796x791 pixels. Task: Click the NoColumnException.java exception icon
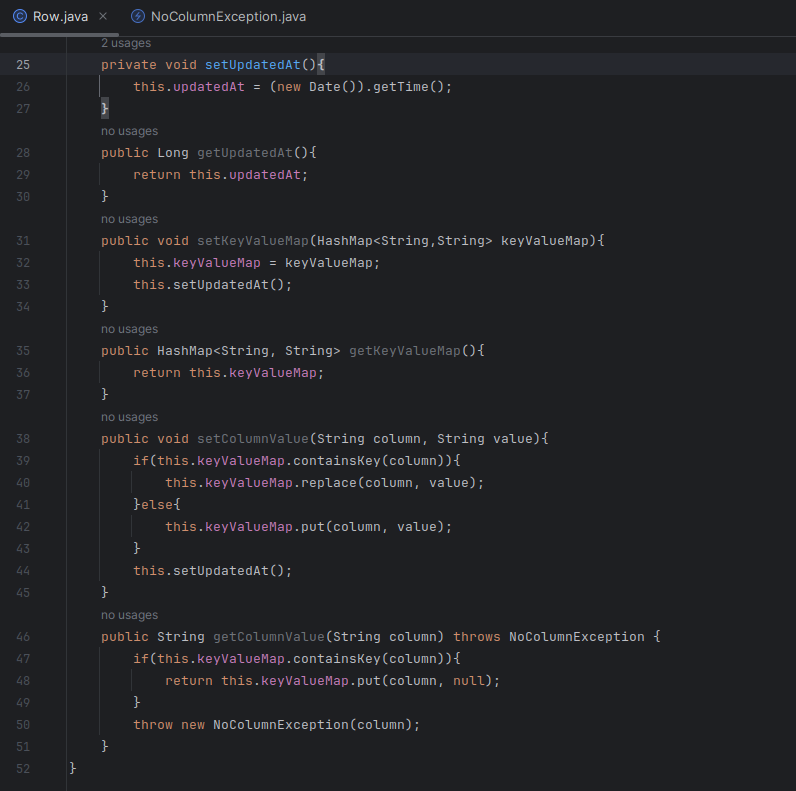[138, 17]
